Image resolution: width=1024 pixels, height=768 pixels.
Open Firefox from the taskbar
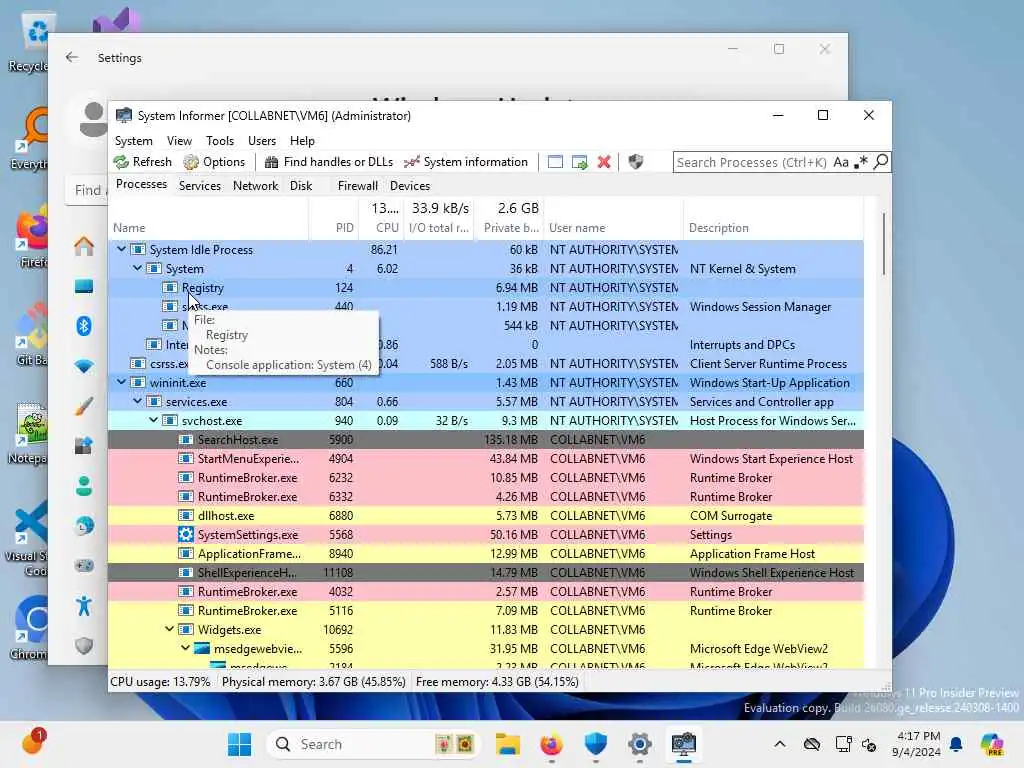tap(551, 744)
